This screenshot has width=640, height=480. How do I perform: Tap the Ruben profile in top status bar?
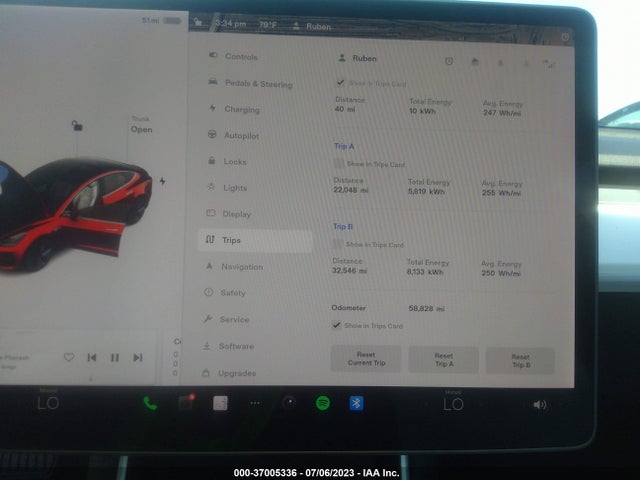point(312,27)
